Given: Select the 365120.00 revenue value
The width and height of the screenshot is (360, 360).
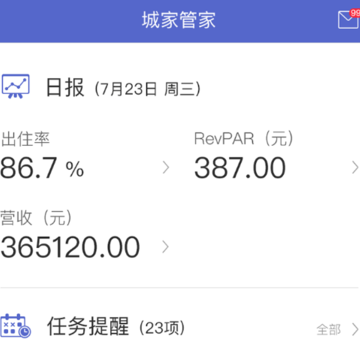Looking at the screenshot, I should [x=70, y=247].
